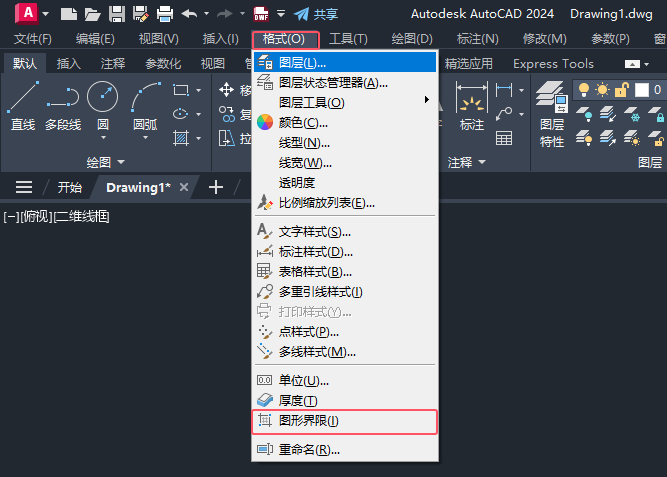This screenshot has height=477, width=667.
Task: Click the Leader tool icon
Action: (504, 114)
